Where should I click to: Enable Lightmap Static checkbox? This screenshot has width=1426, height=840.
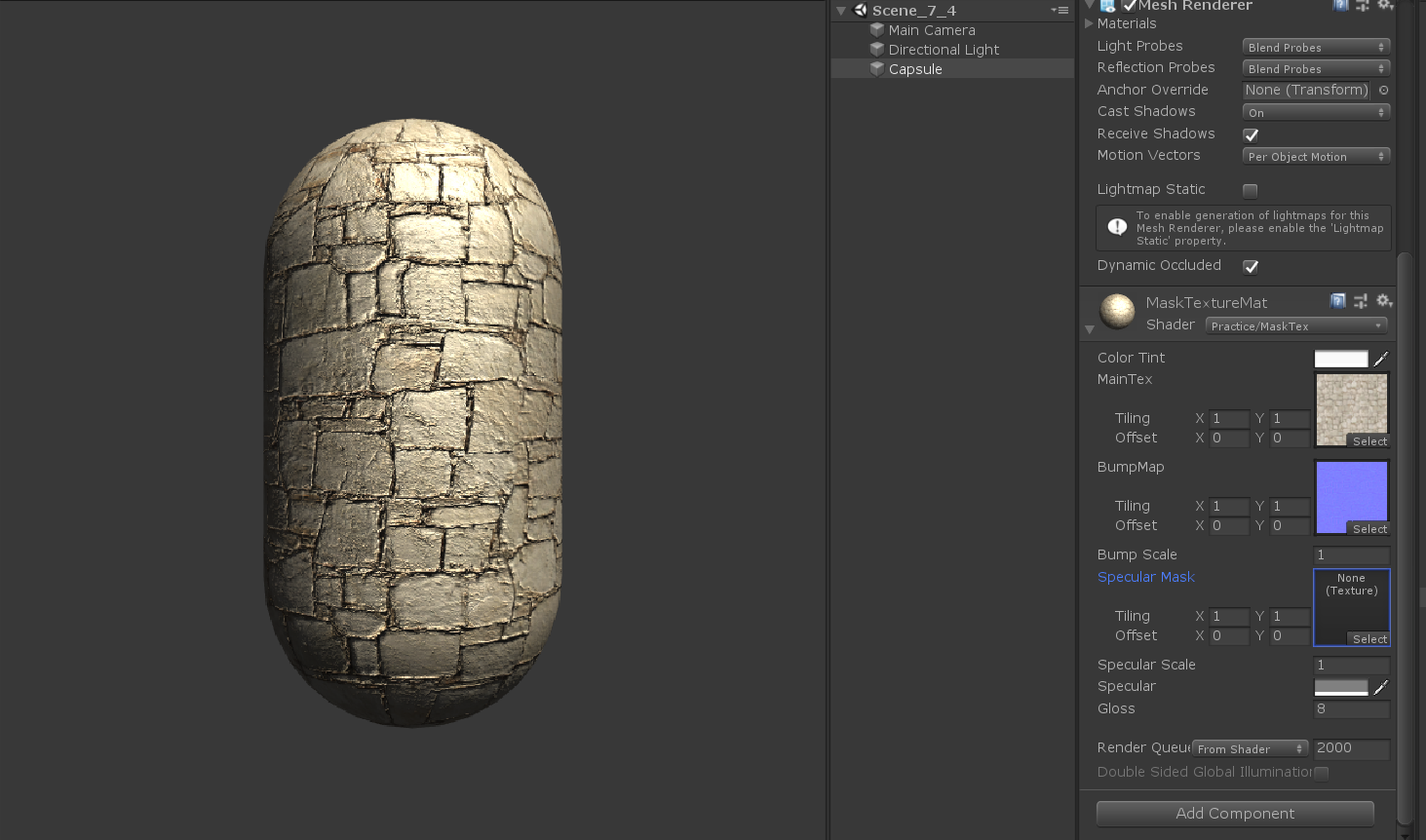pyautogui.click(x=1251, y=190)
